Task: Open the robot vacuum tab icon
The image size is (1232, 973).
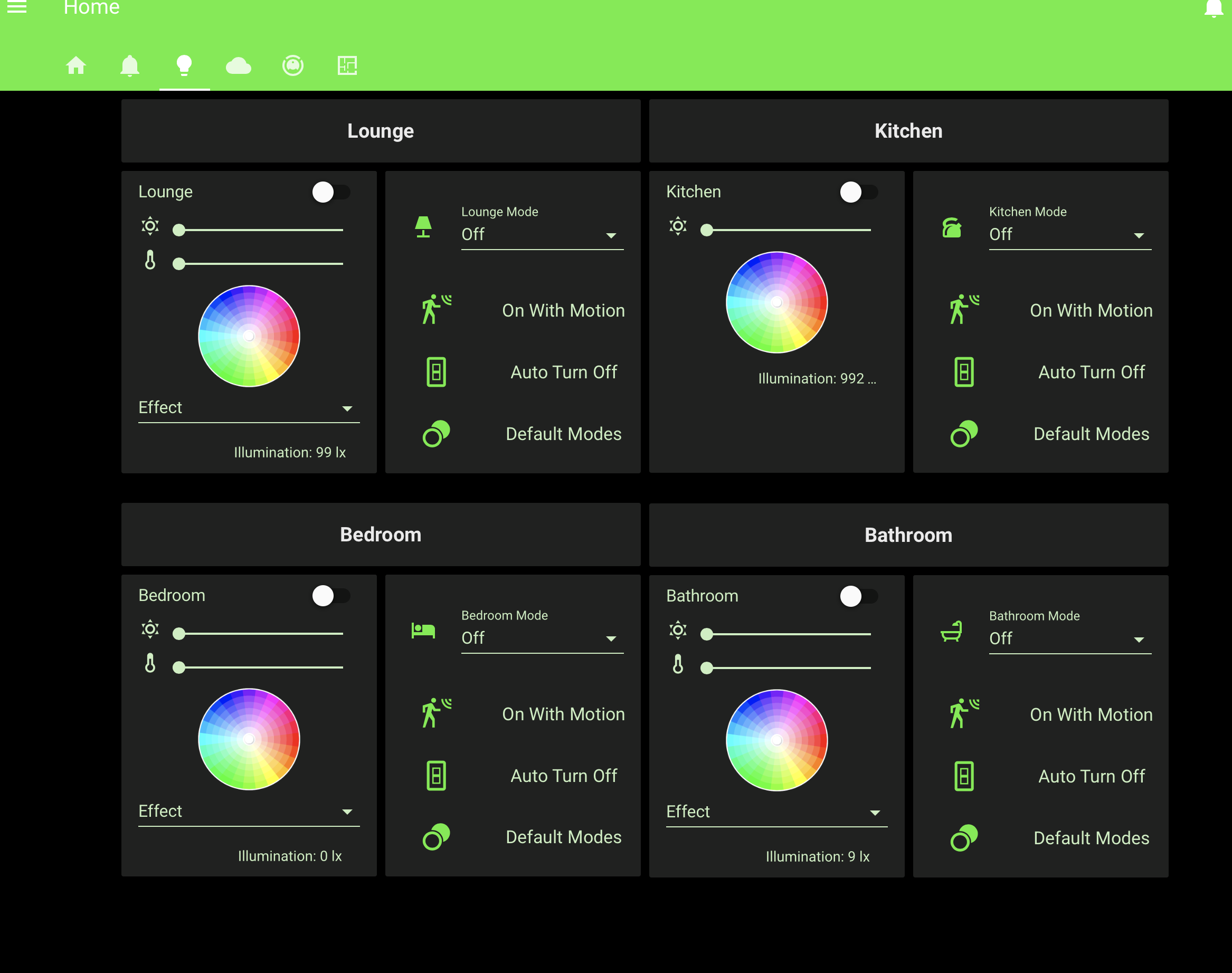Action: pos(293,65)
